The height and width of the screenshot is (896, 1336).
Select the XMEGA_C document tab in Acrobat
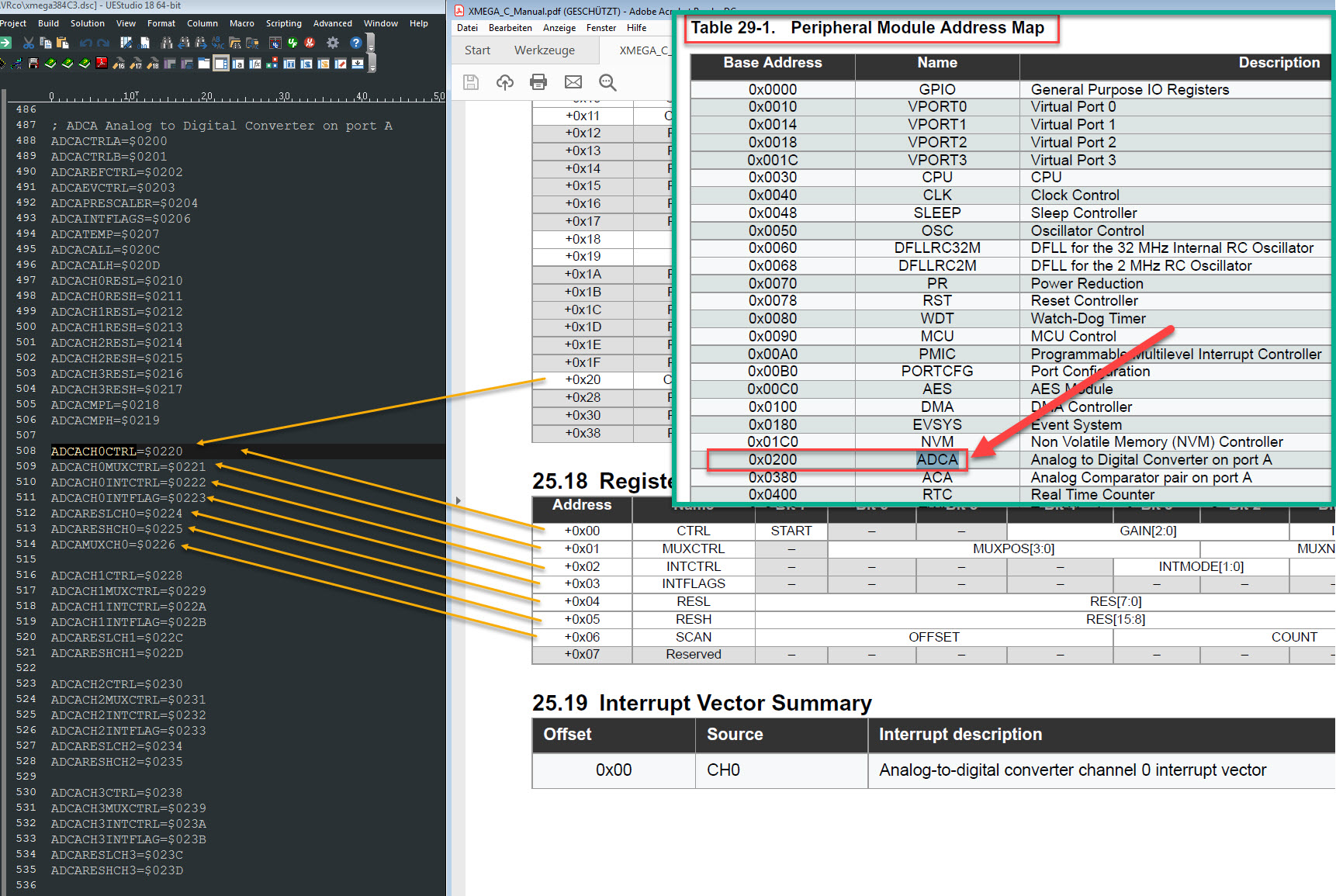pyautogui.click(x=644, y=50)
